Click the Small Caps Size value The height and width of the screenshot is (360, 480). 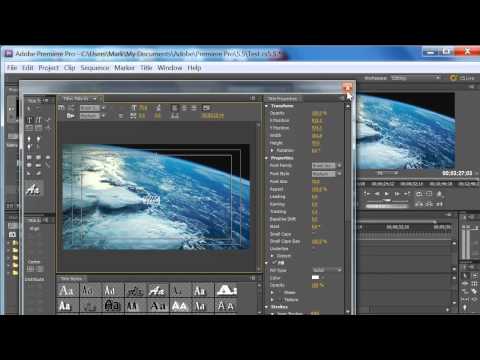pyautogui.click(x=319, y=241)
